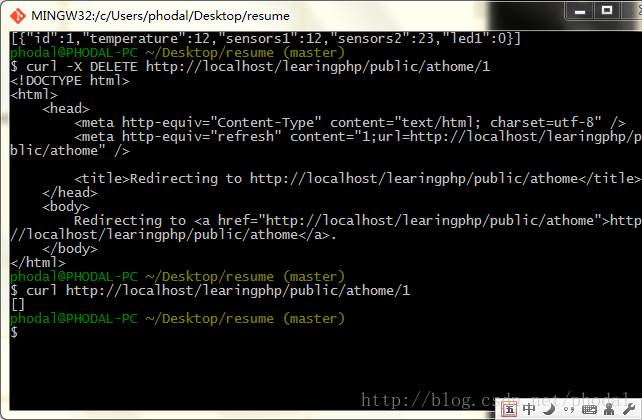Click the </body> closing tag line
The image size is (642, 420).
coord(70,248)
